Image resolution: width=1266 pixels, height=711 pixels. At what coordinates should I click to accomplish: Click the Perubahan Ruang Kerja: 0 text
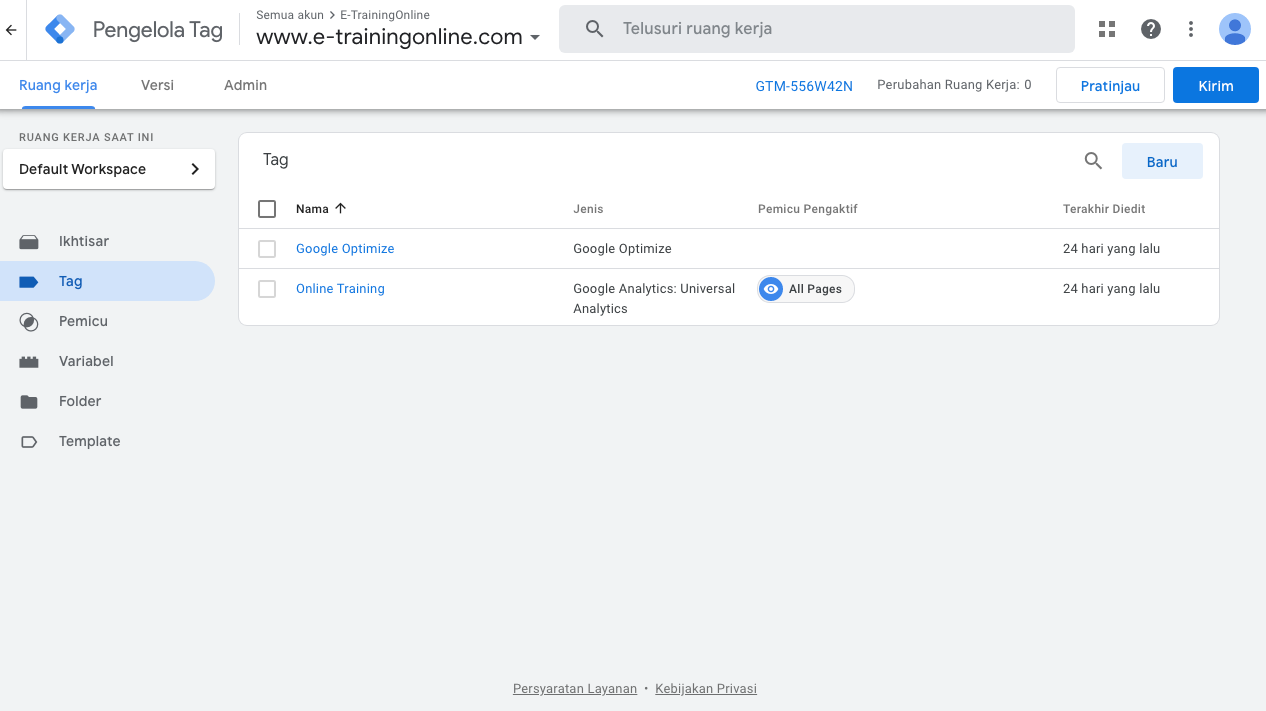tap(954, 85)
